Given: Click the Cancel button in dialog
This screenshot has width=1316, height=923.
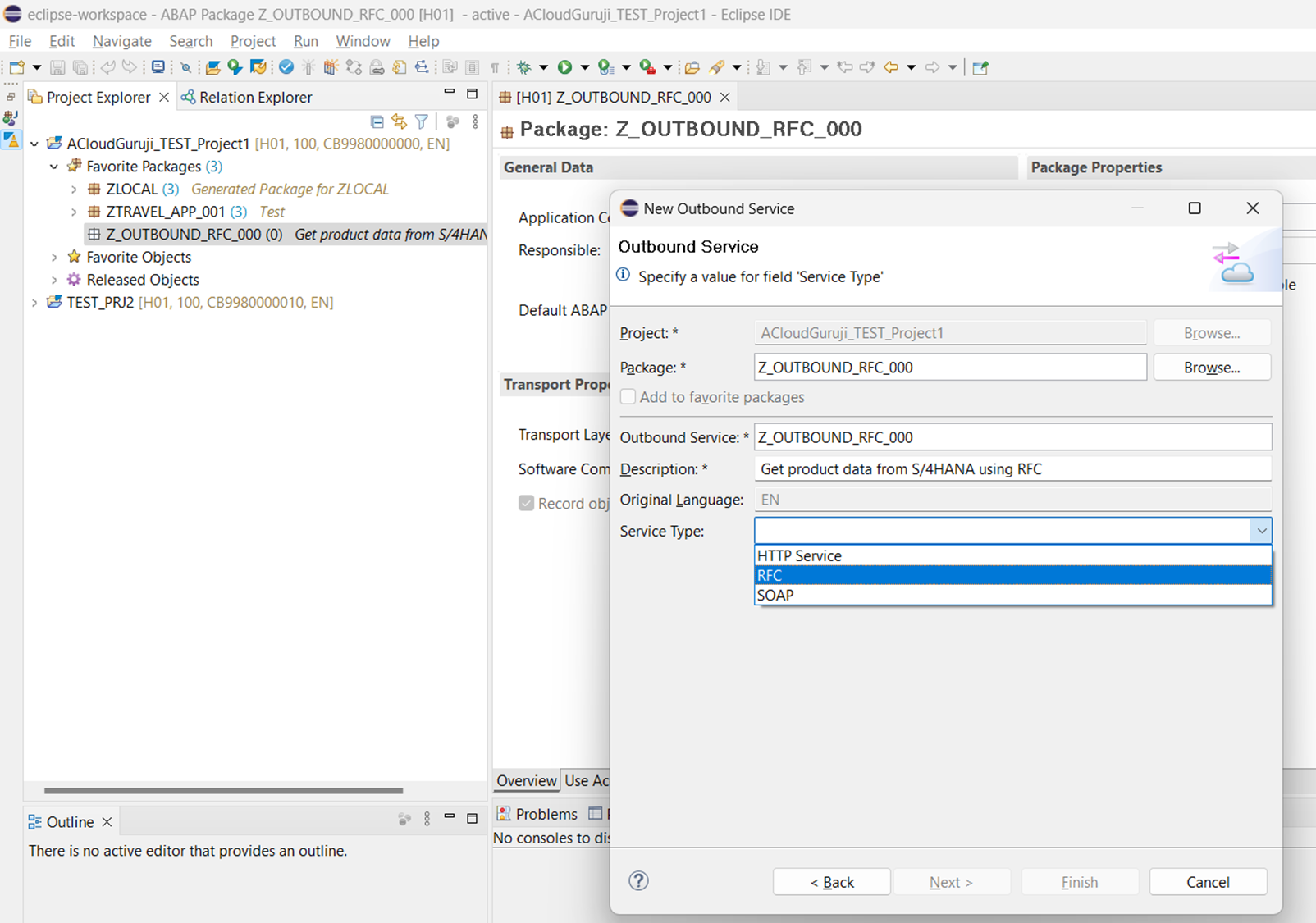Looking at the screenshot, I should pos(1208,882).
